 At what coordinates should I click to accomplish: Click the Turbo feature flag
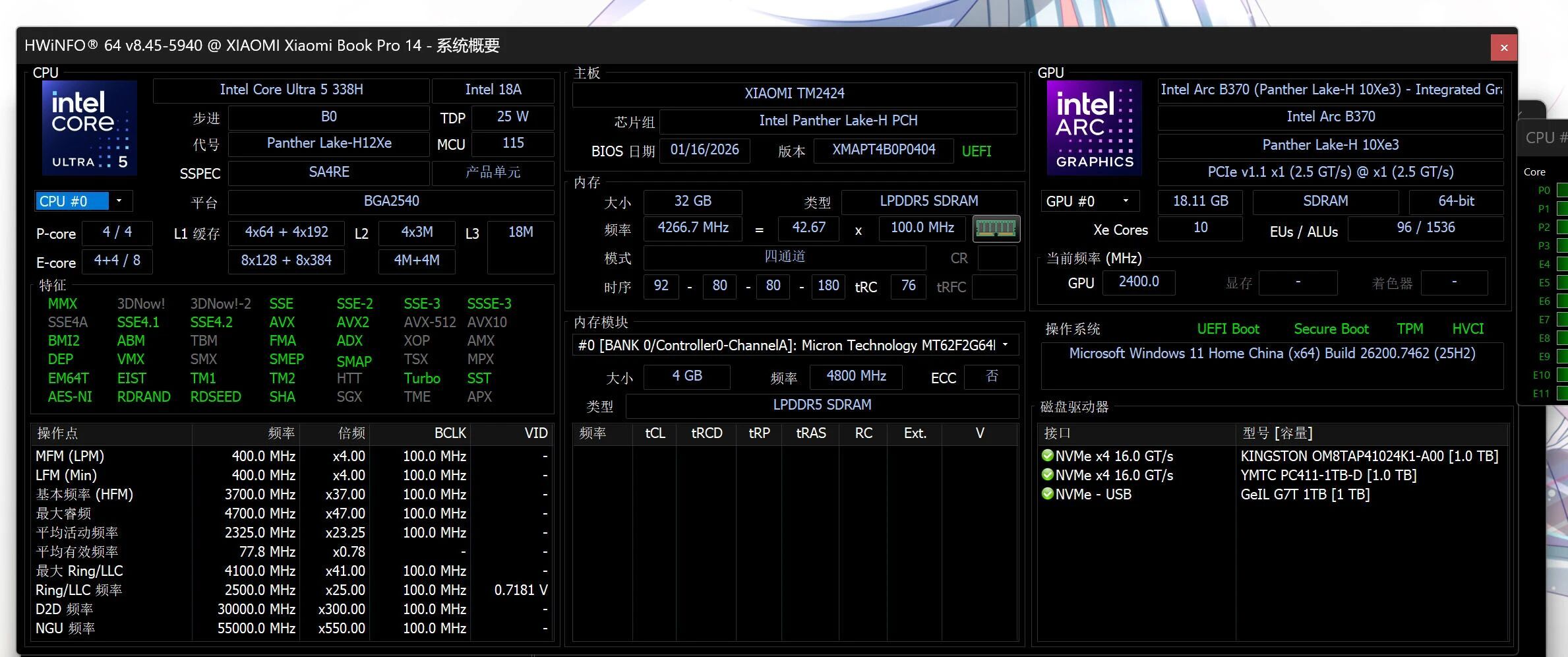[x=422, y=378]
